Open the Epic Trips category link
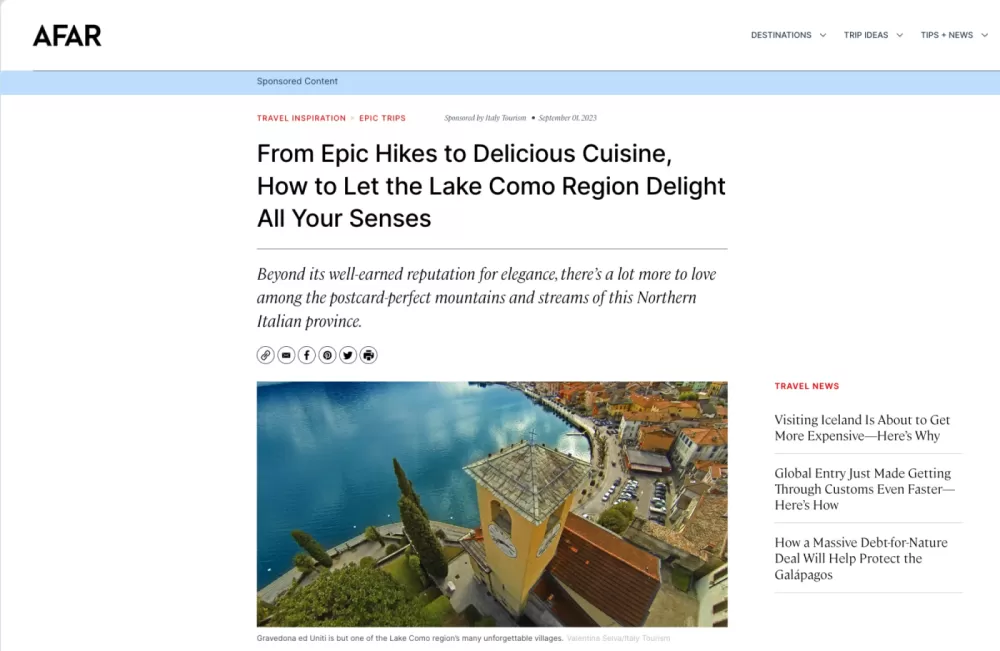This screenshot has width=1000, height=651. 382,118
